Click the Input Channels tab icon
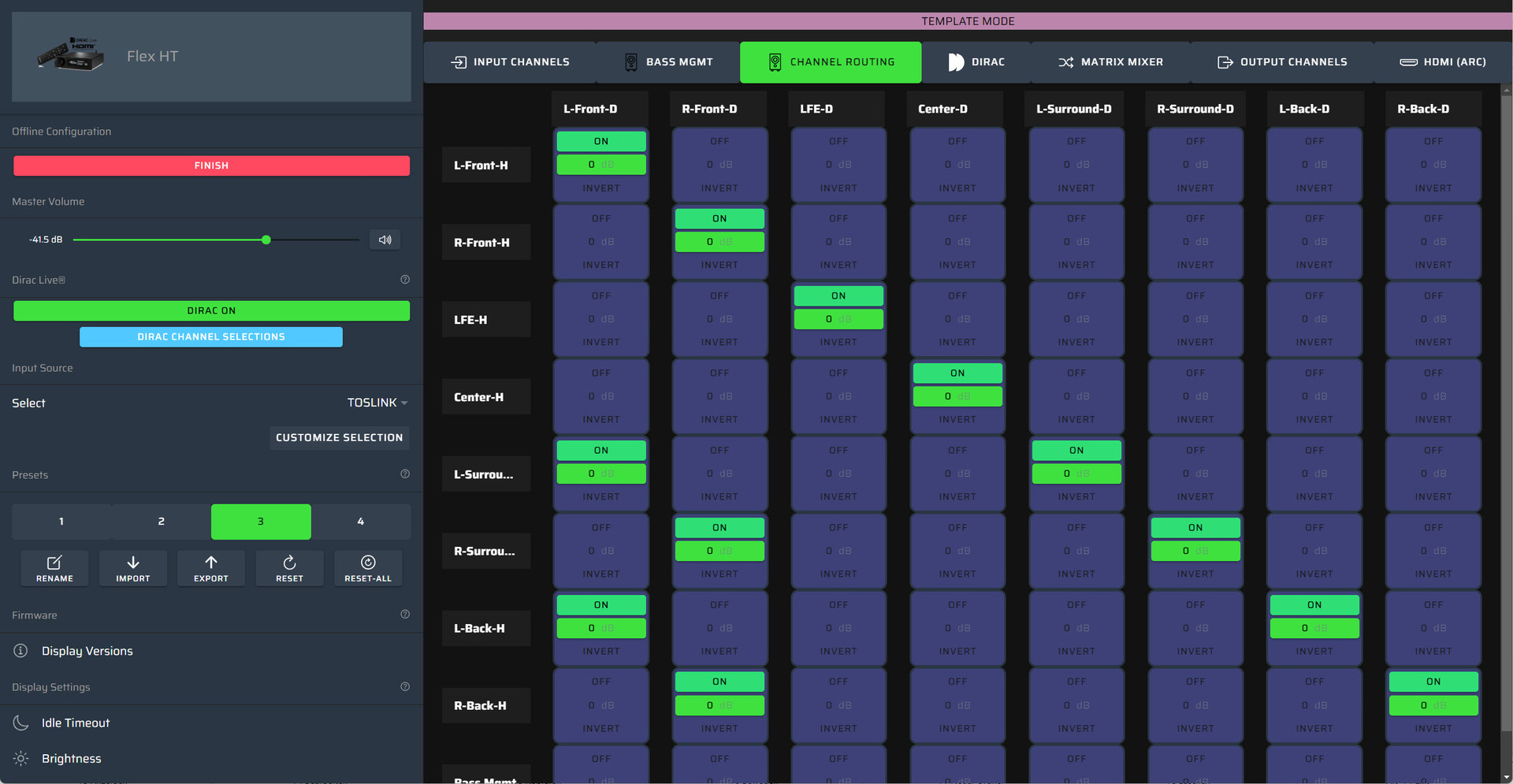This screenshot has width=1513, height=784. click(459, 62)
